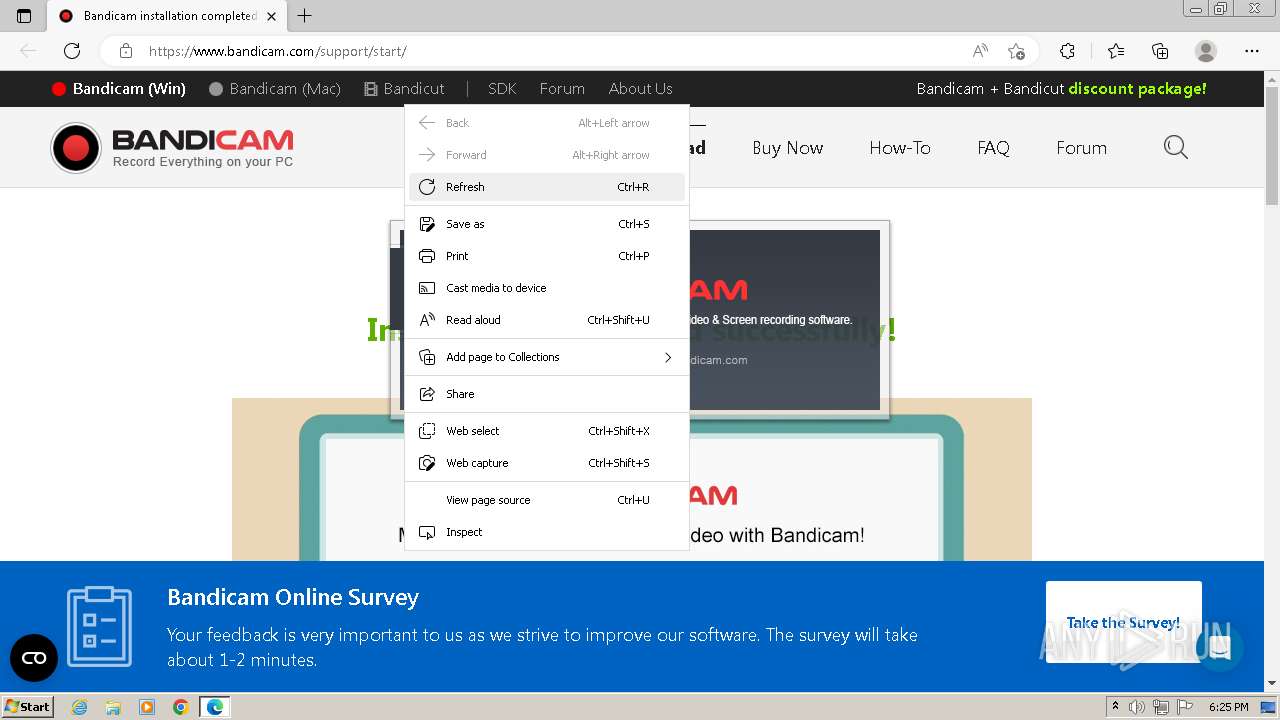Choose View page source
Image resolution: width=1280 pixels, height=720 pixels.
pyautogui.click(x=547, y=500)
